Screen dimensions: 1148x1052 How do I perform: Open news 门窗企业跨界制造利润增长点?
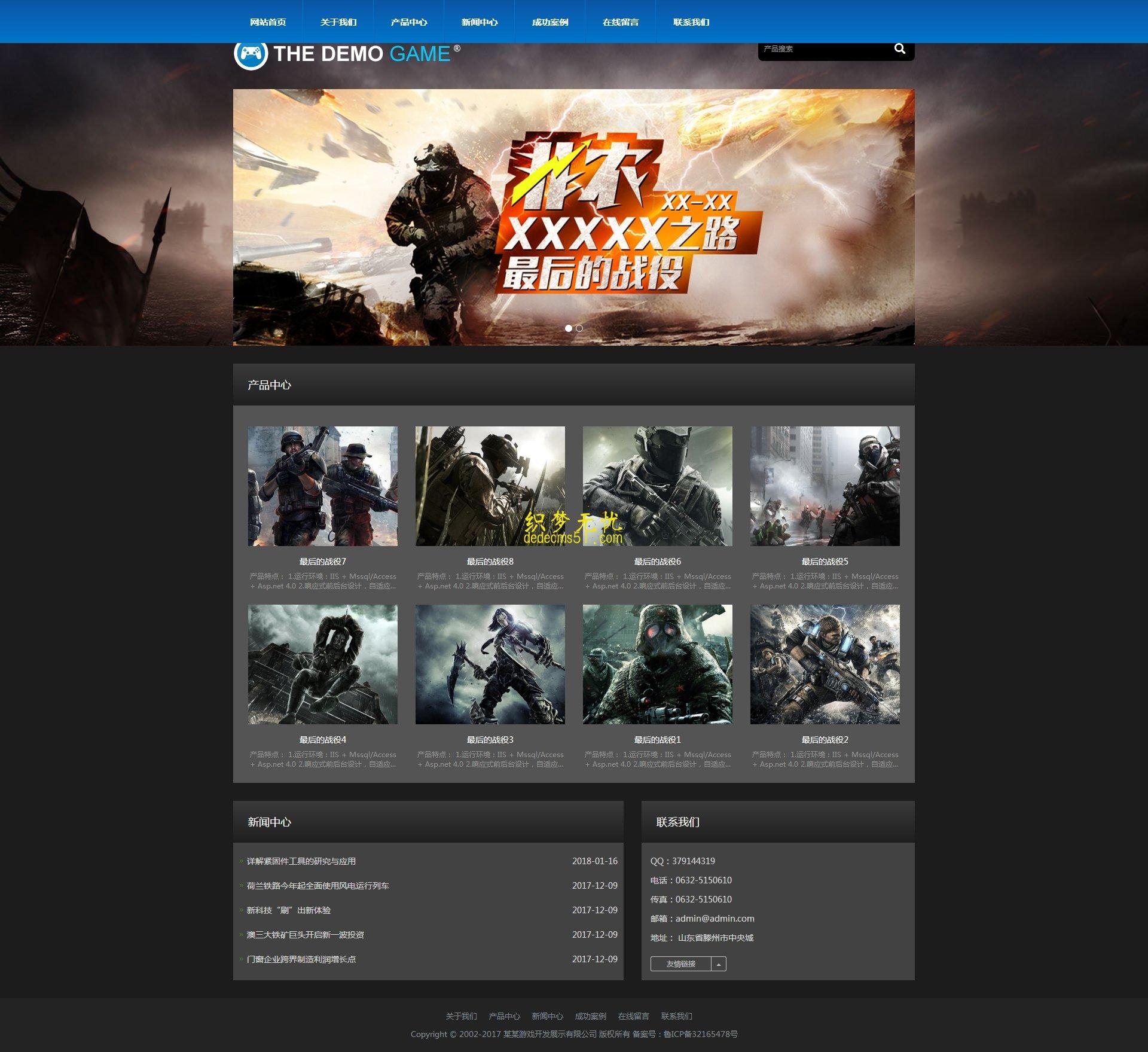coord(301,959)
